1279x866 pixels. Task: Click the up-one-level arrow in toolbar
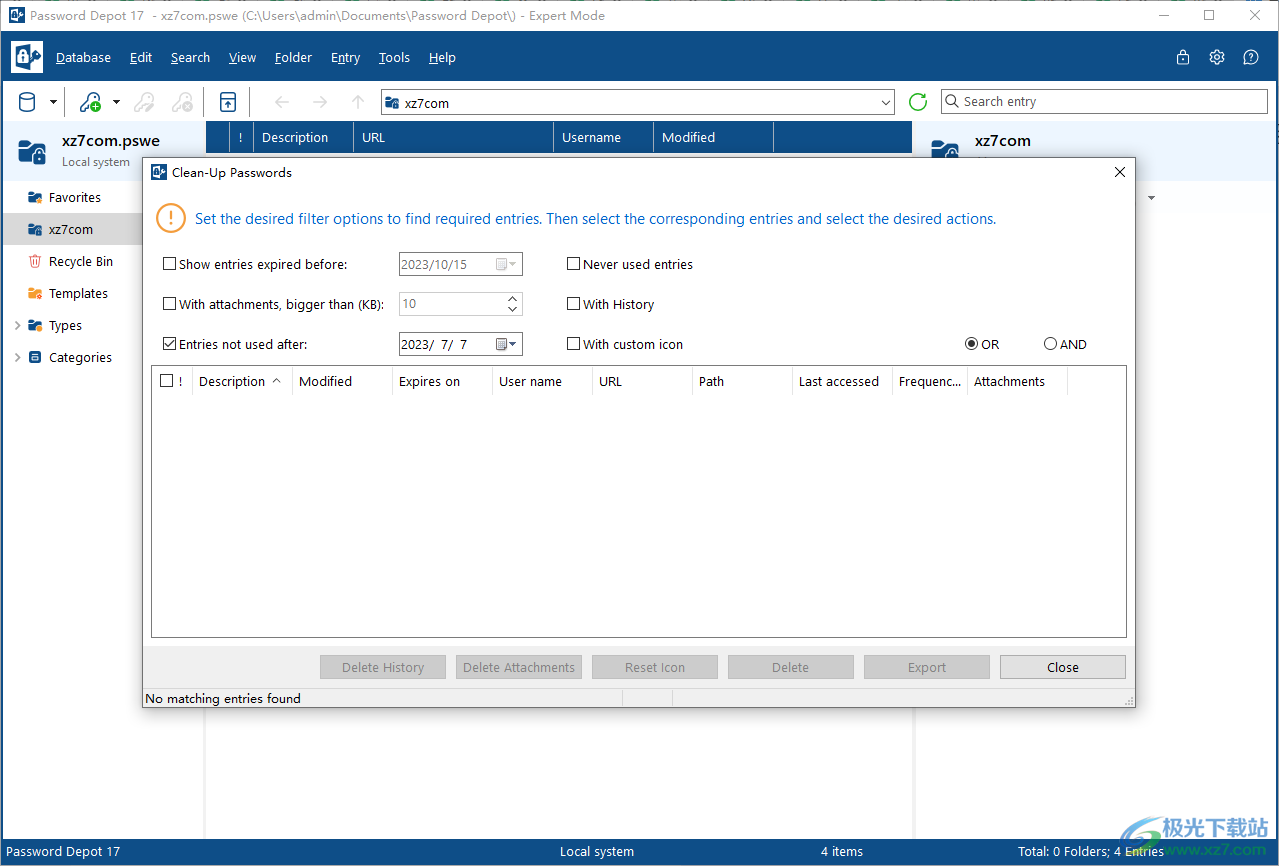tap(358, 101)
